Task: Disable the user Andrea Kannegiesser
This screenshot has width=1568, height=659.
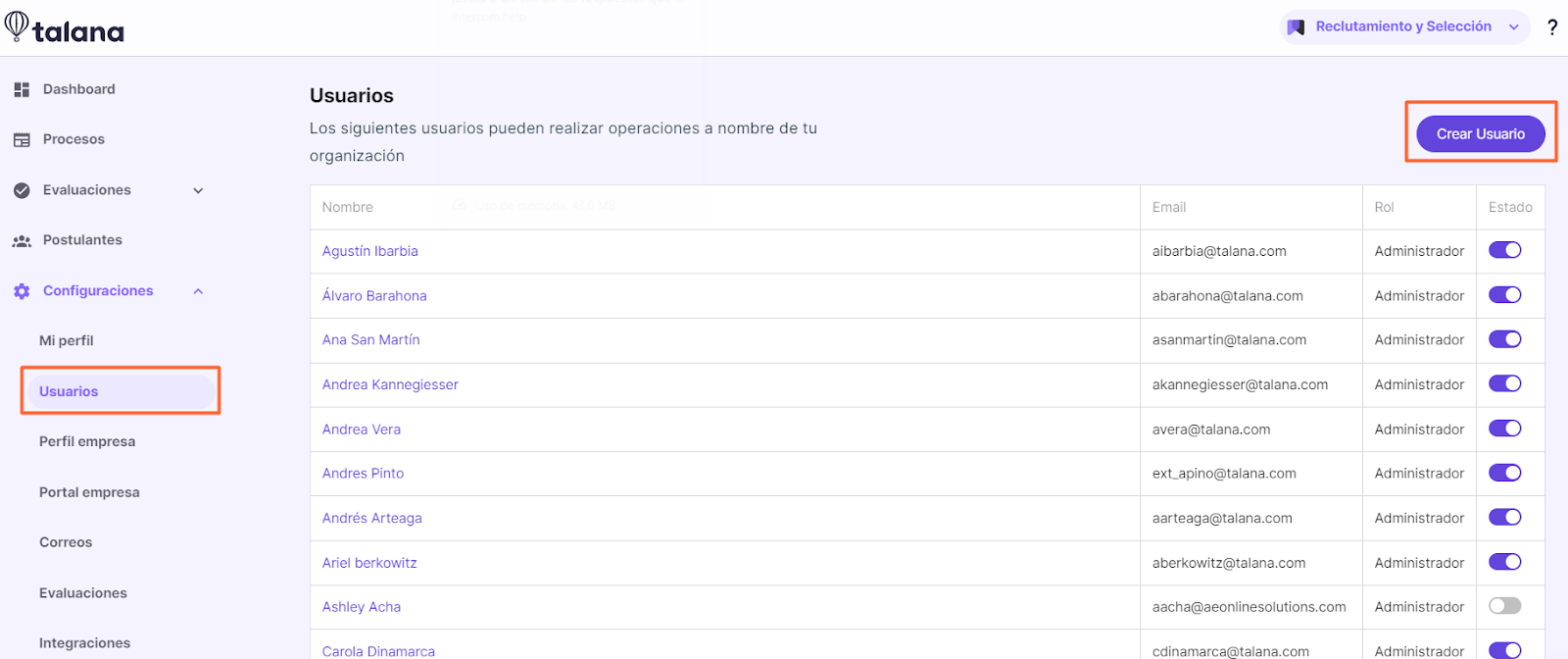Action: coord(1504,383)
